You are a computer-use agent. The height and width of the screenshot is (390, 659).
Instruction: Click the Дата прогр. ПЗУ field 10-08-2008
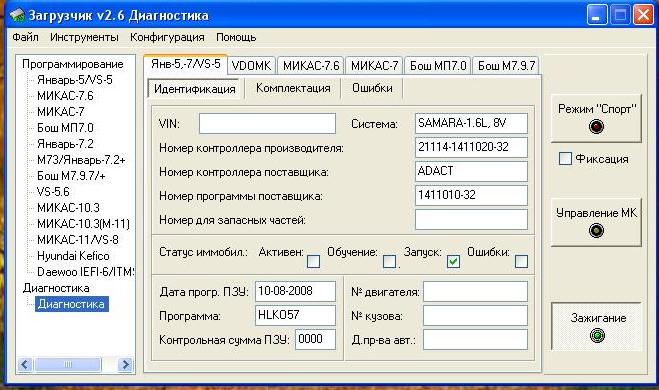point(295,292)
